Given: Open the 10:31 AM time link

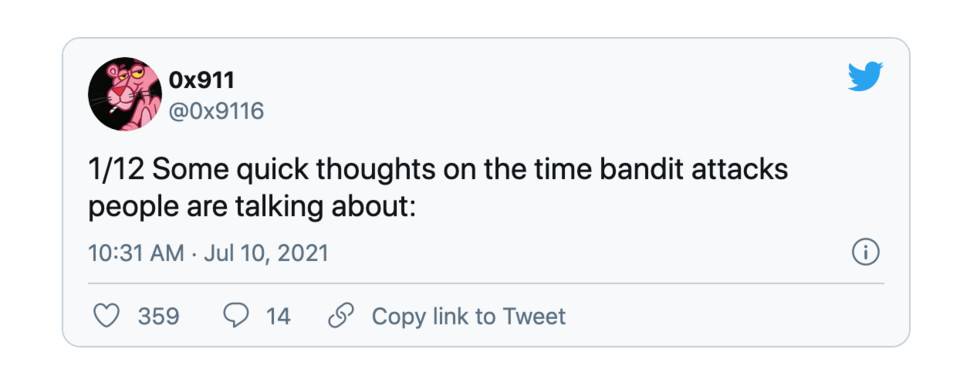Looking at the screenshot, I should (136, 253).
